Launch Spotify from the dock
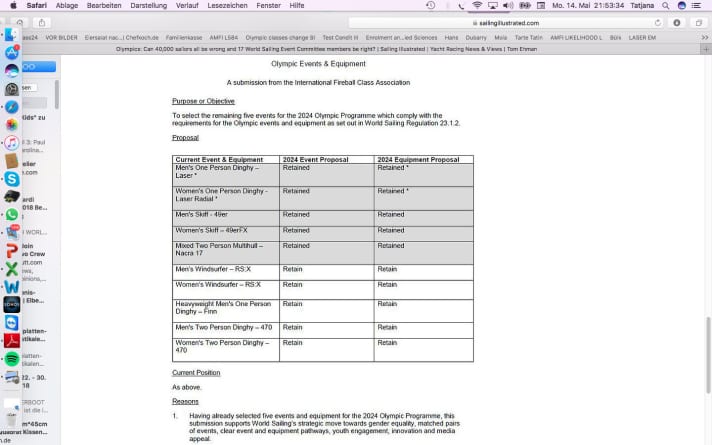 tap(12, 358)
